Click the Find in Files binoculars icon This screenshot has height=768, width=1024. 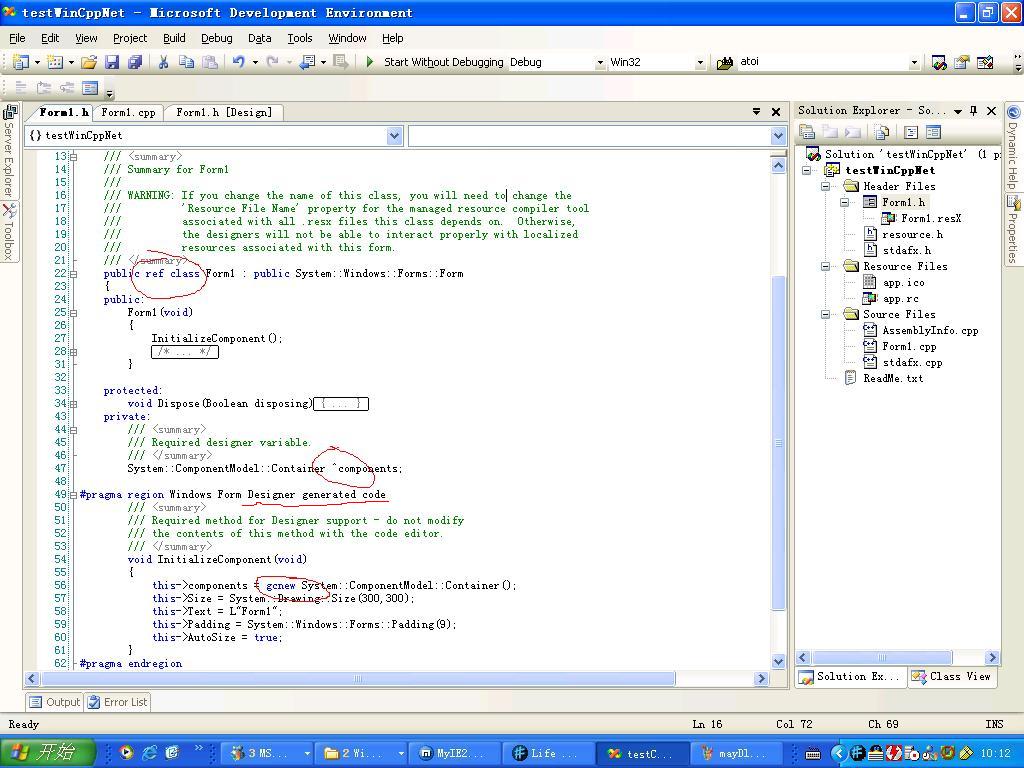725,62
